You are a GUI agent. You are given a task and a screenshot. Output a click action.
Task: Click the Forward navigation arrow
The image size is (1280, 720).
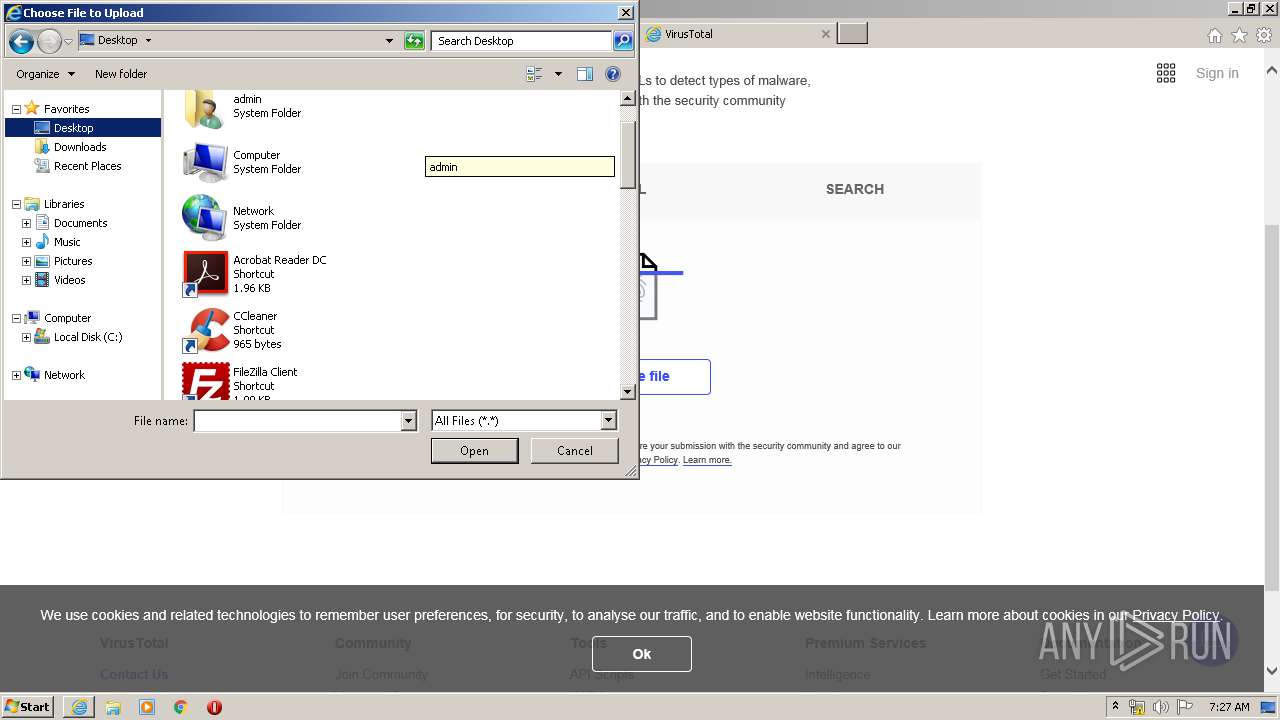[49, 41]
